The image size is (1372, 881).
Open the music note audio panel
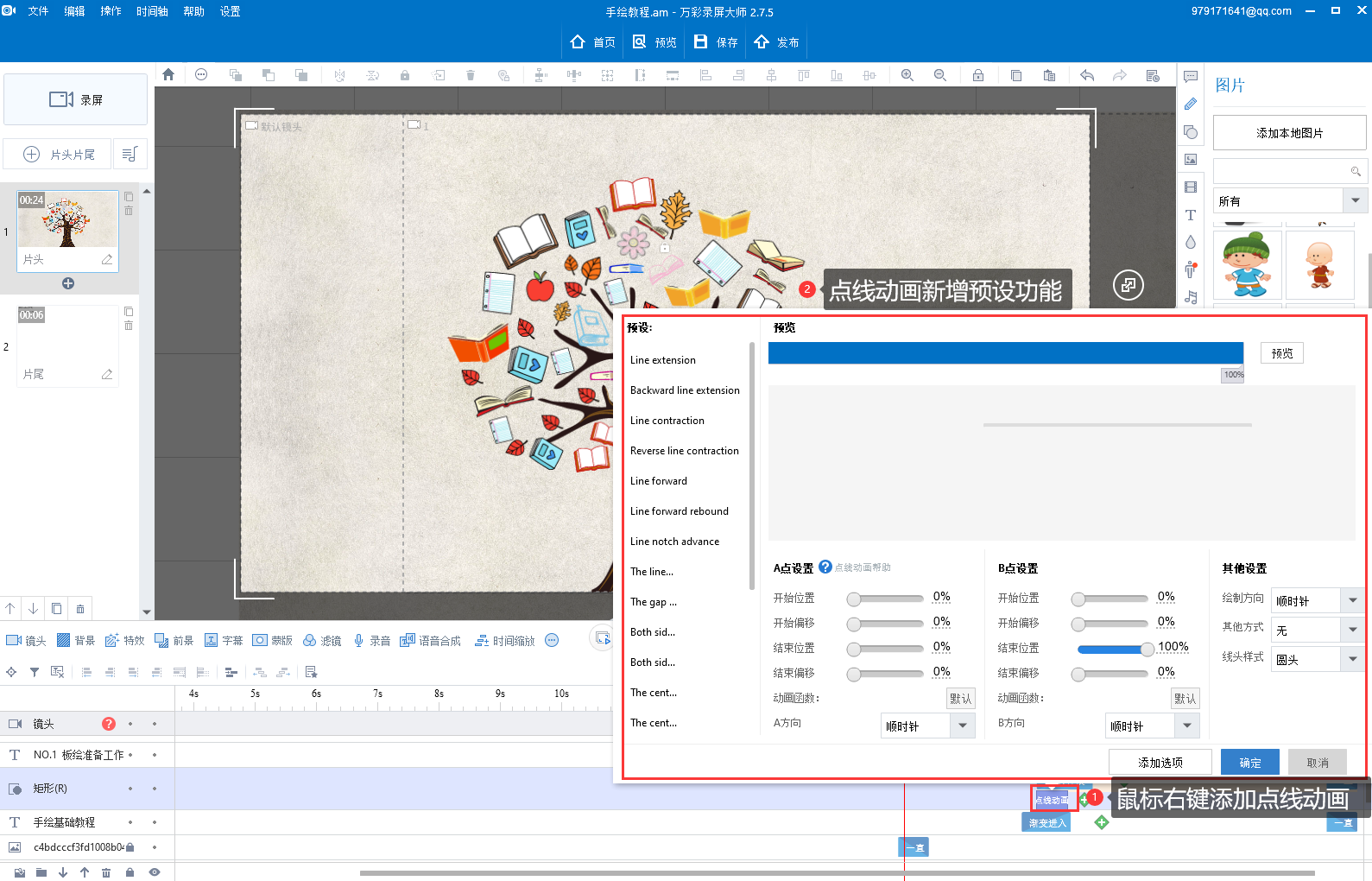pos(1191,297)
